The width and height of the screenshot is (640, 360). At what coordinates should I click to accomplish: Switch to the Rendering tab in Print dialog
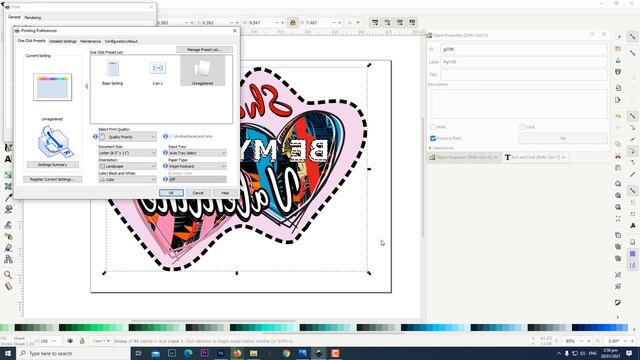pos(33,18)
